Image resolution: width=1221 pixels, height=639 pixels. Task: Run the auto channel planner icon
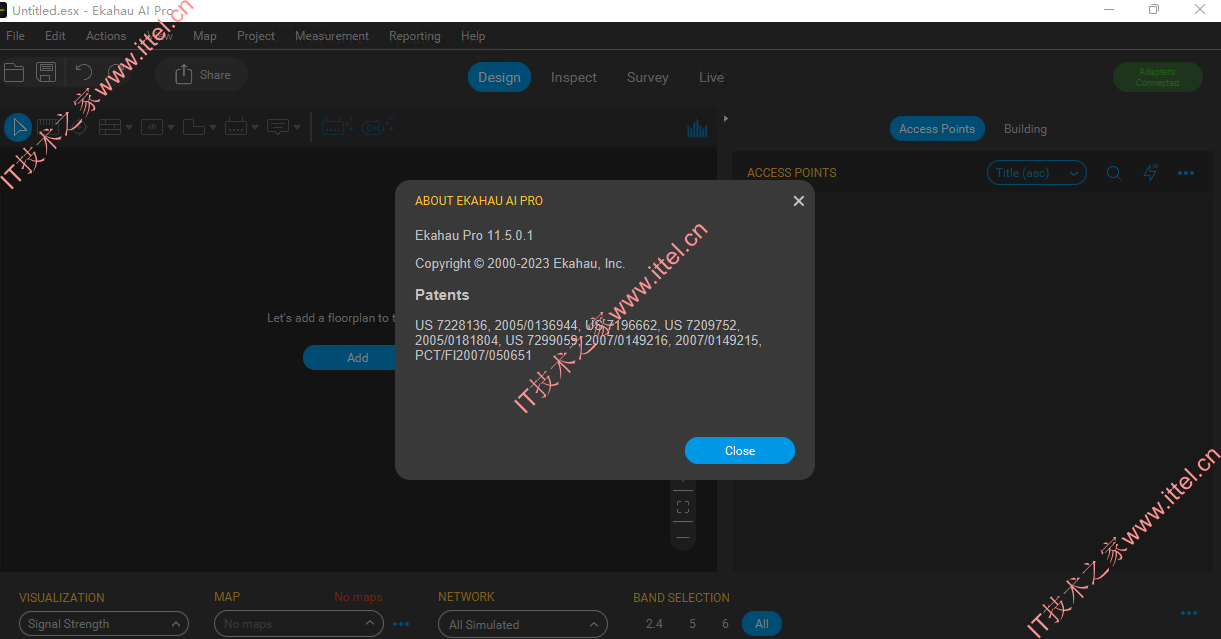click(x=377, y=127)
